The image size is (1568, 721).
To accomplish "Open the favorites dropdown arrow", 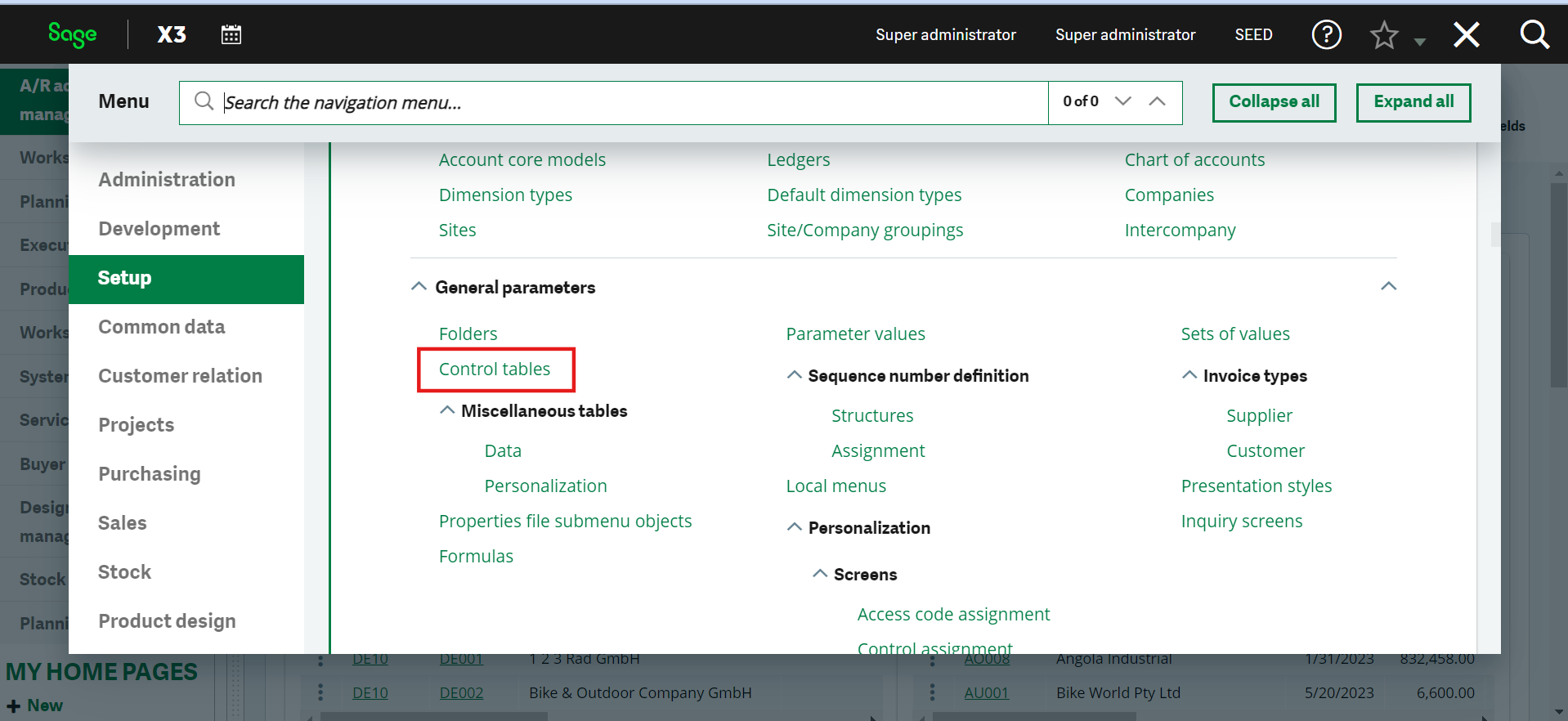I will pyautogui.click(x=1420, y=42).
